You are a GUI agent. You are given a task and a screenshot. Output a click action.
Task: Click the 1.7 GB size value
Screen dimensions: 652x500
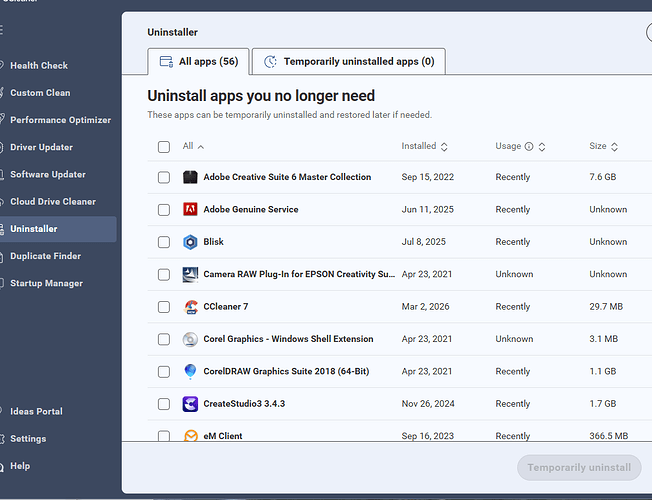point(603,403)
